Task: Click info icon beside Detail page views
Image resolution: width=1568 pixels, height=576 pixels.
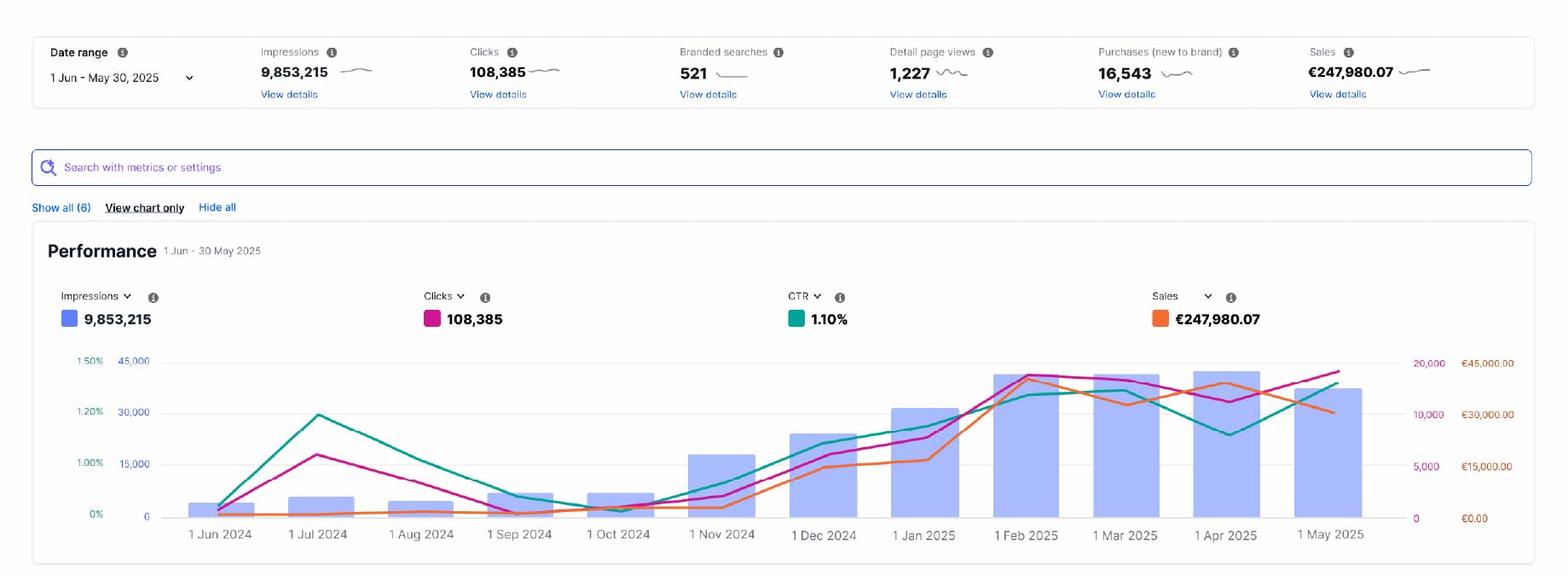Action: click(x=988, y=53)
